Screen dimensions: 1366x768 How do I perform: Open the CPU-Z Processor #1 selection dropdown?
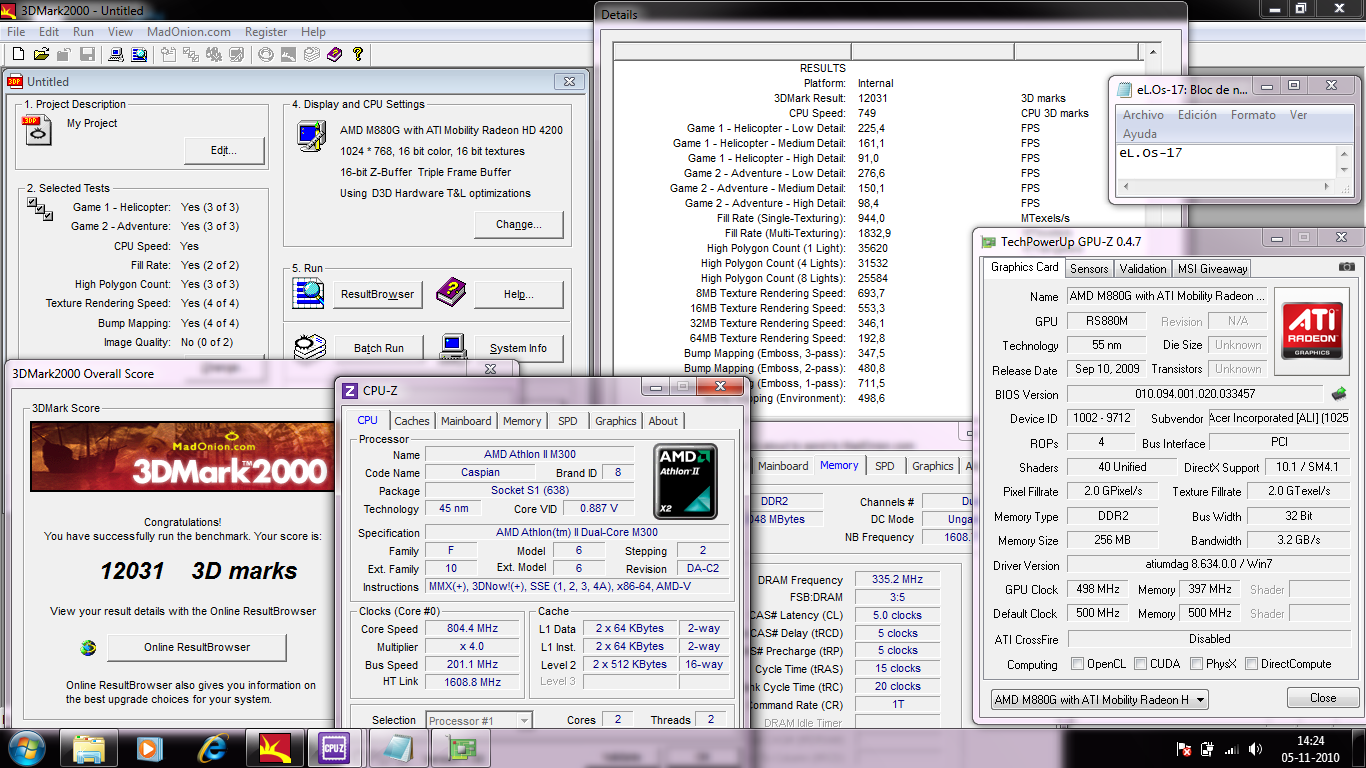point(479,720)
